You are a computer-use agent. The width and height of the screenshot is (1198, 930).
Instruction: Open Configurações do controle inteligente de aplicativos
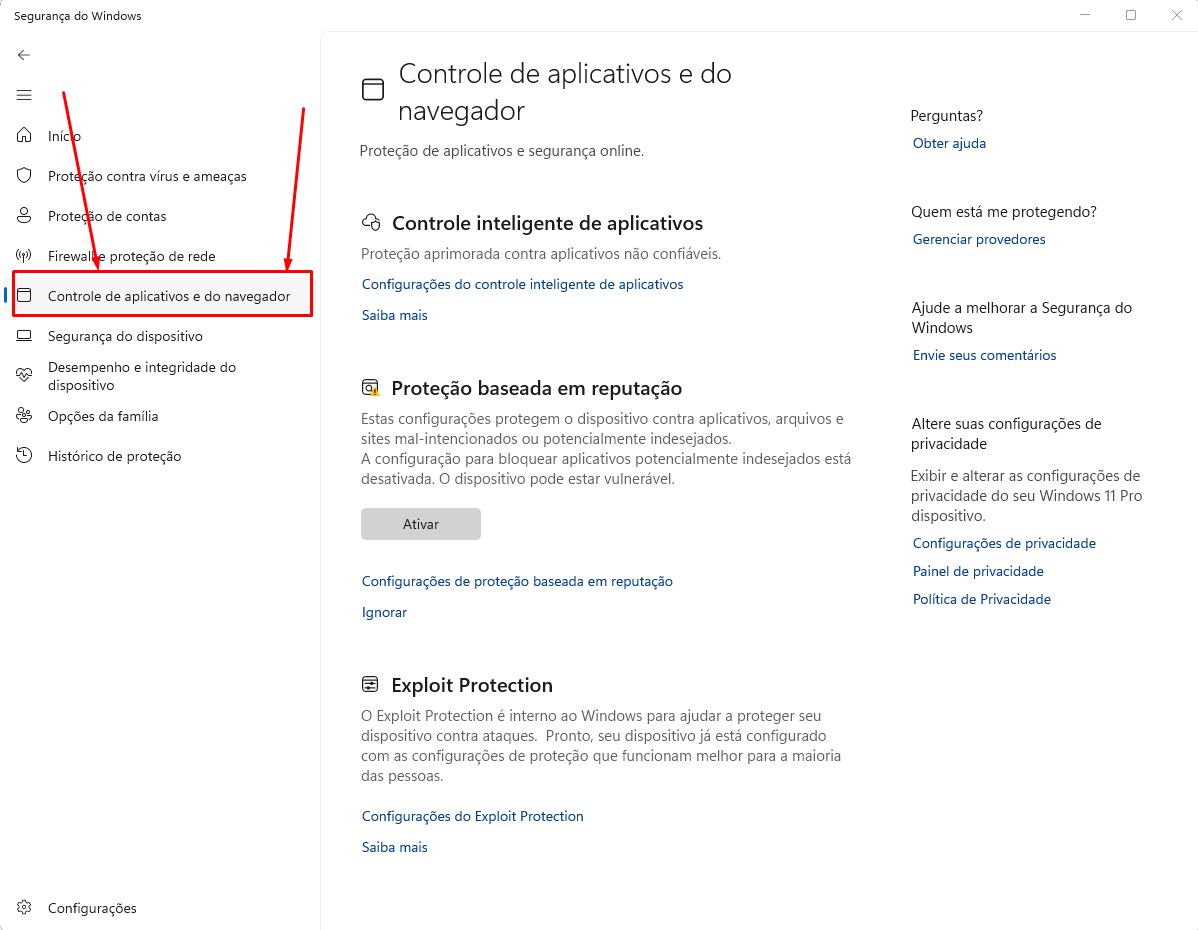click(522, 284)
